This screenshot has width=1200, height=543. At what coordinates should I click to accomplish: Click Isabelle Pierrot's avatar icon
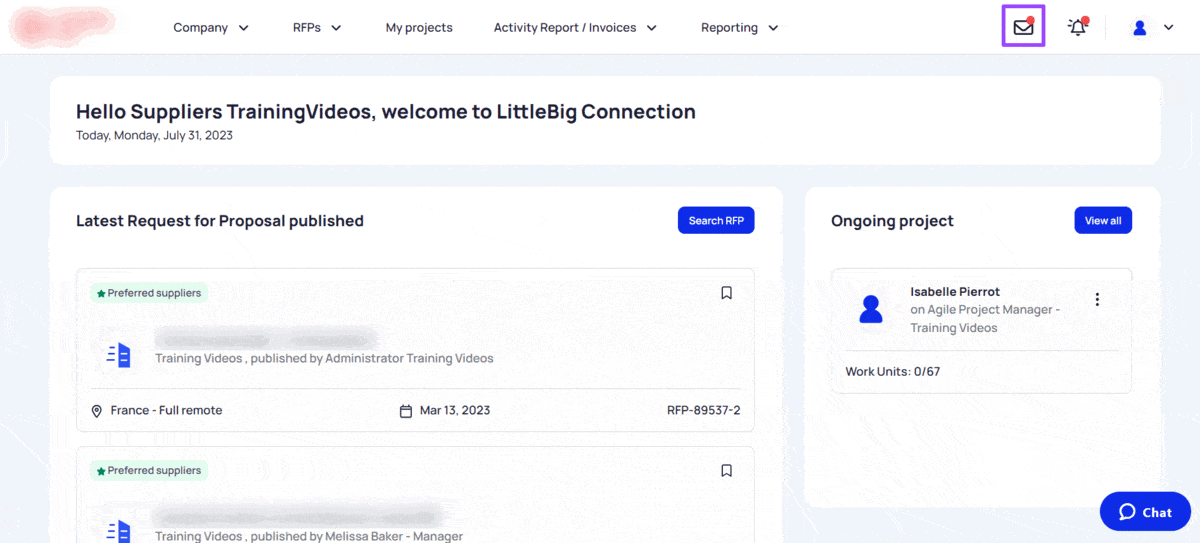point(871,309)
